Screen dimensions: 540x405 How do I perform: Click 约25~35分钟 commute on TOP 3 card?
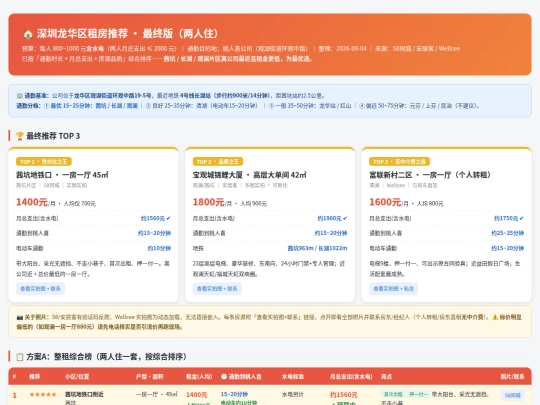pyautogui.click(x=508, y=233)
